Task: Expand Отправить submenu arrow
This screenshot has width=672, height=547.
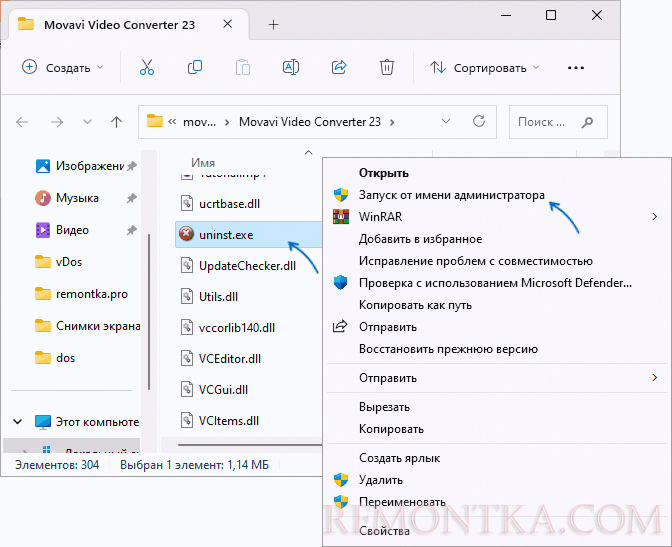Action: tap(654, 378)
